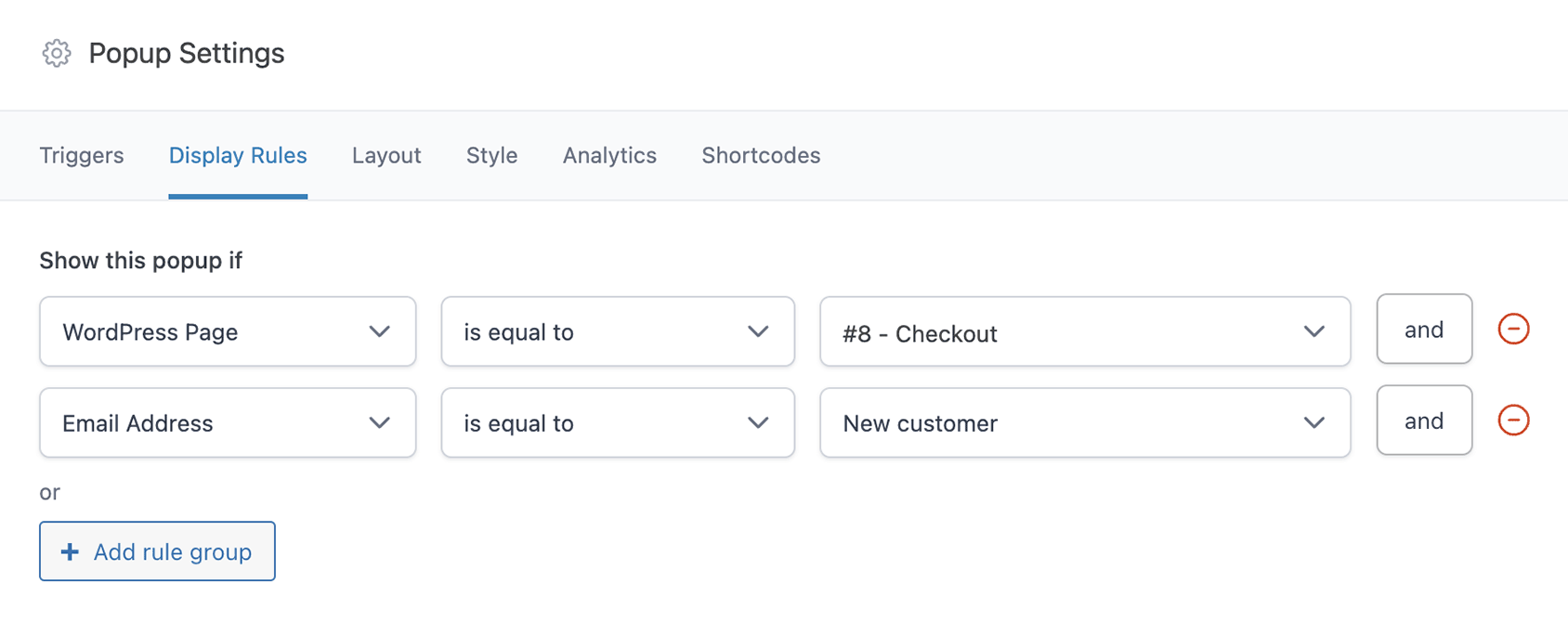Go to the Style tab

(x=491, y=155)
